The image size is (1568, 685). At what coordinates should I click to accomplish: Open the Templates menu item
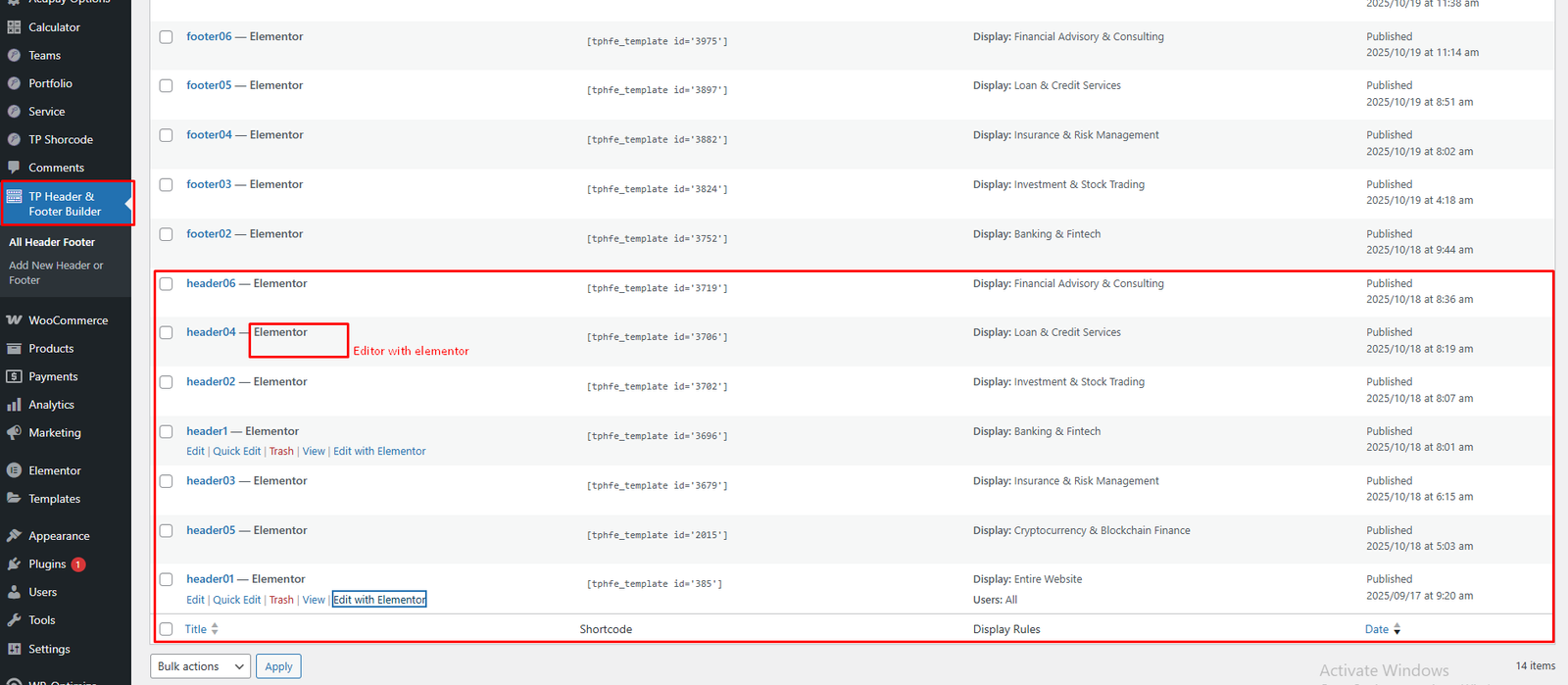pyautogui.click(x=54, y=499)
